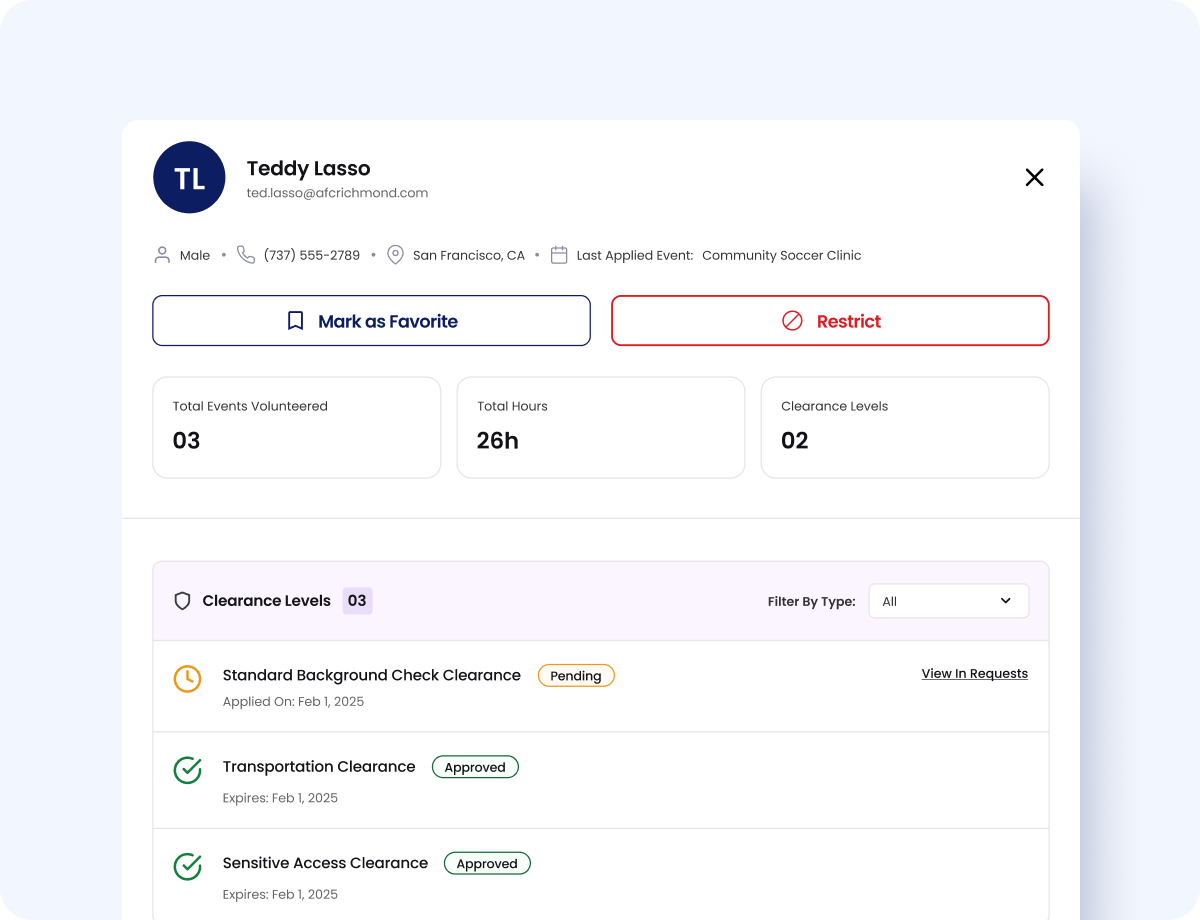The height and width of the screenshot is (920, 1200).
Task: Click the person gender icon
Action: pyautogui.click(x=162, y=255)
